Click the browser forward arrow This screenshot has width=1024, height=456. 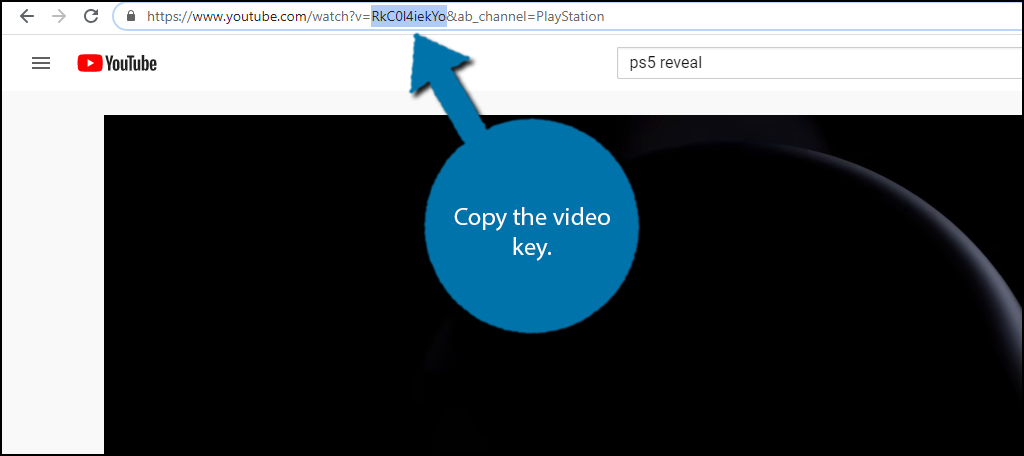point(59,16)
